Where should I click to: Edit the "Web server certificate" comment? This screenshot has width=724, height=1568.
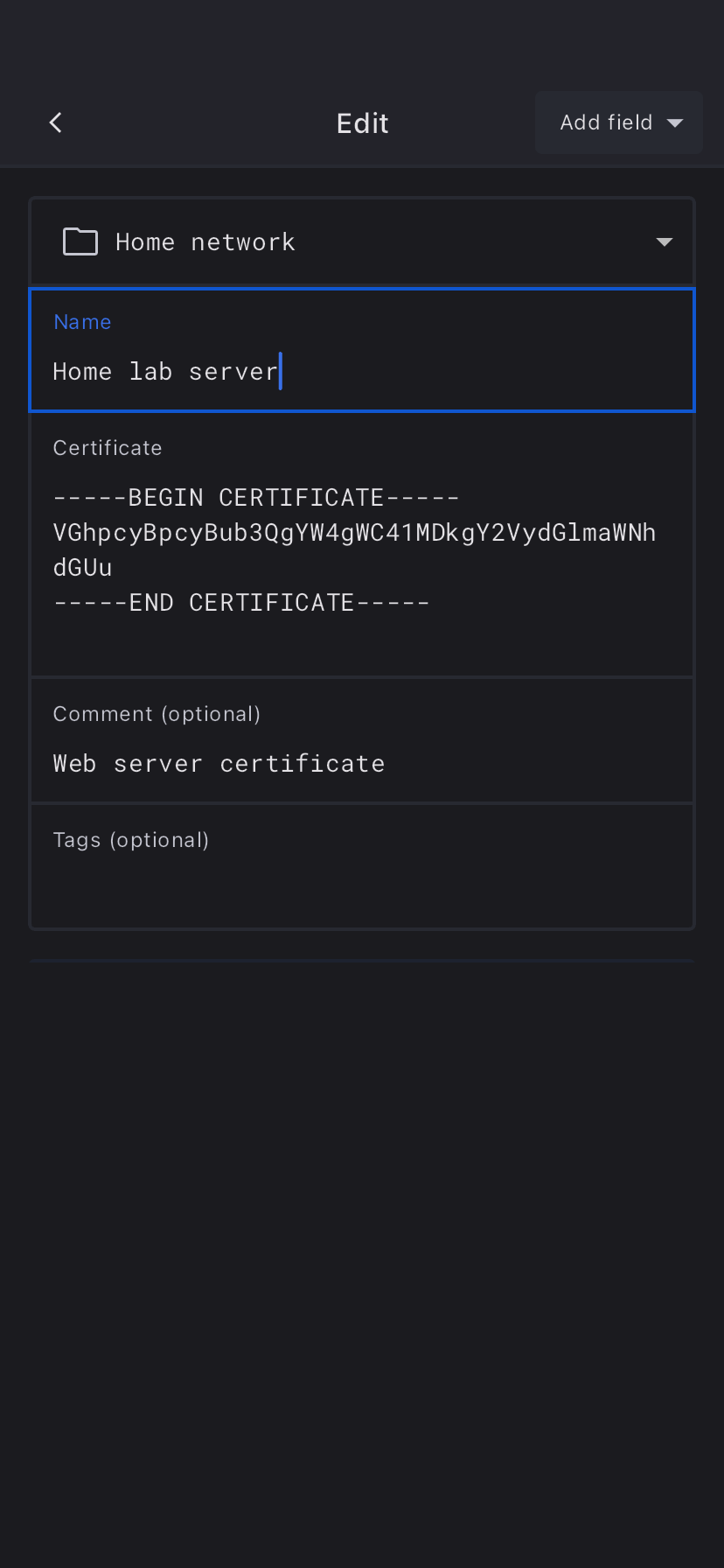click(219, 764)
